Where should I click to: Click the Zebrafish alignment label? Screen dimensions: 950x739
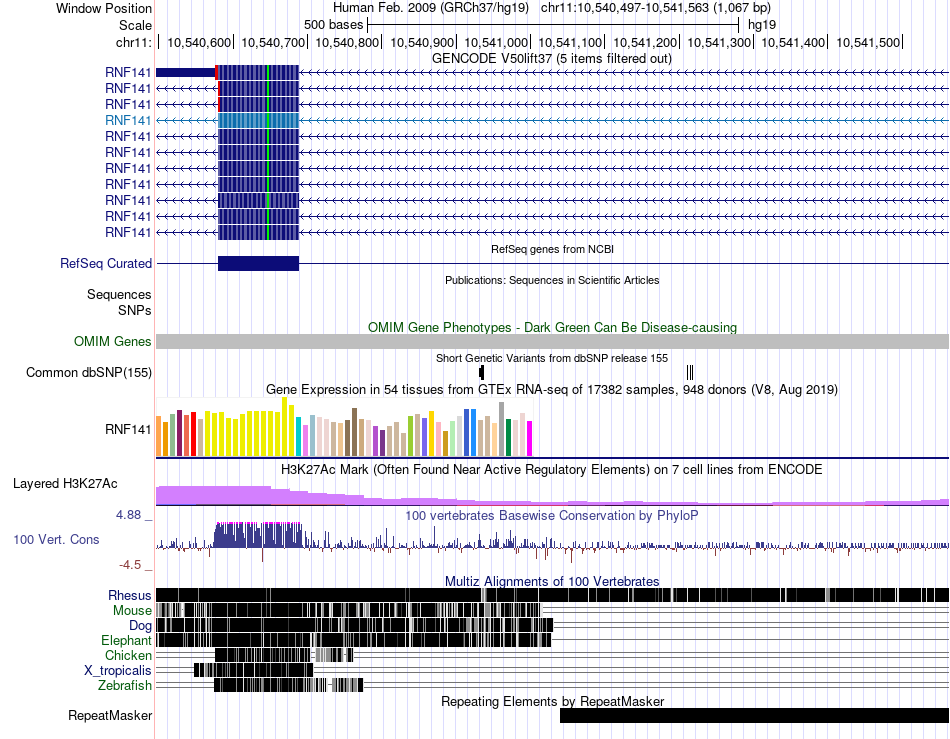(x=124, y=686)
